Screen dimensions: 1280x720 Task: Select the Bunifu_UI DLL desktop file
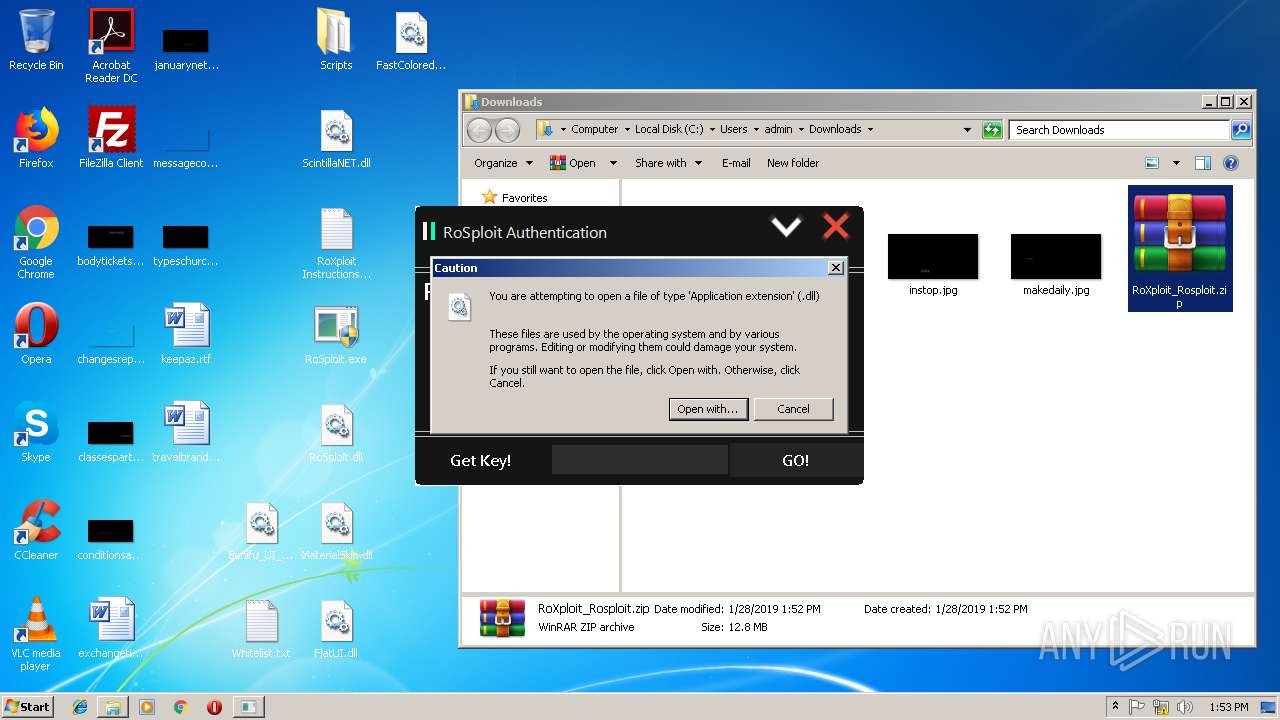[261, 530]
